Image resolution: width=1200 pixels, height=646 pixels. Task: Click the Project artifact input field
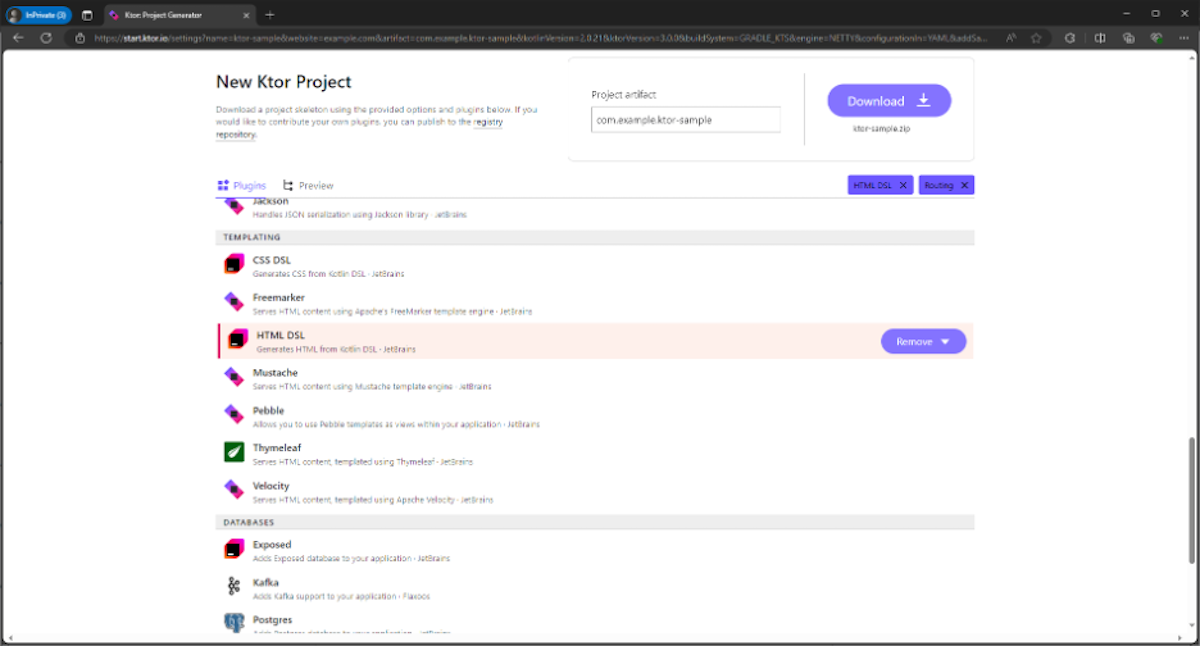coord(686,120)
